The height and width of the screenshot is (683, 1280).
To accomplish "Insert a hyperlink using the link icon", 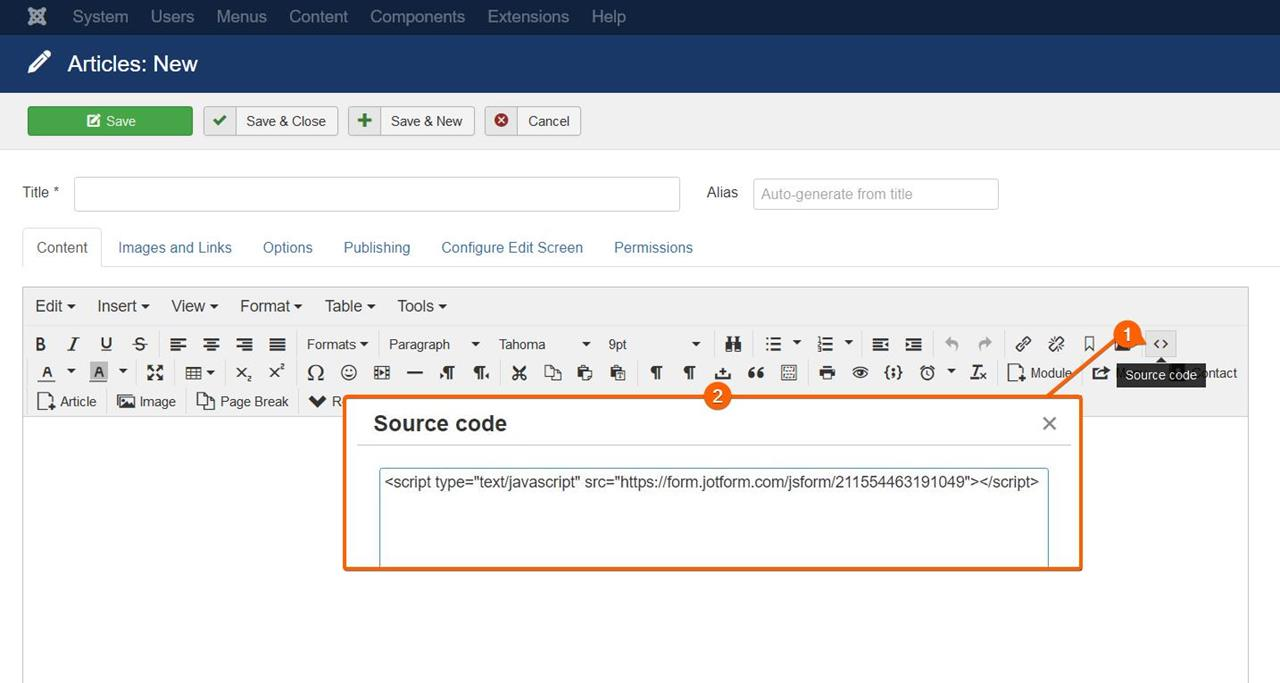I will pyautogui.click(x=1023, y=344).
